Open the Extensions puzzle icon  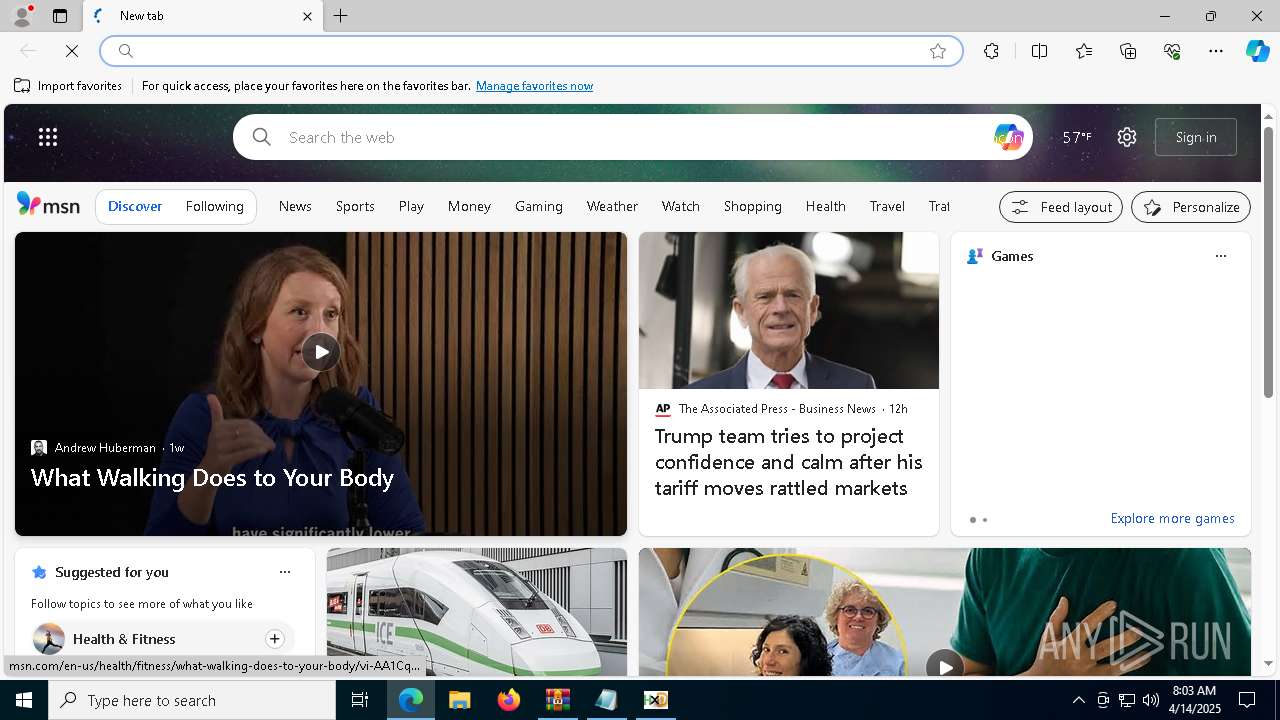pyautogui.click(x=991, y=51)
